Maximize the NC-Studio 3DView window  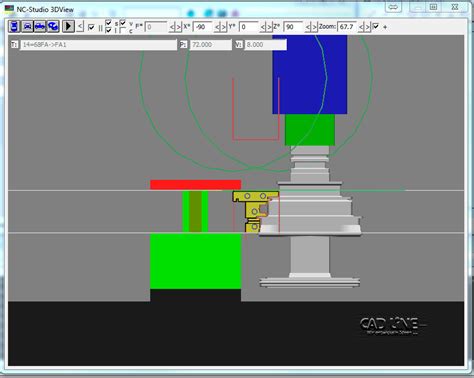[x=433, y=7]
